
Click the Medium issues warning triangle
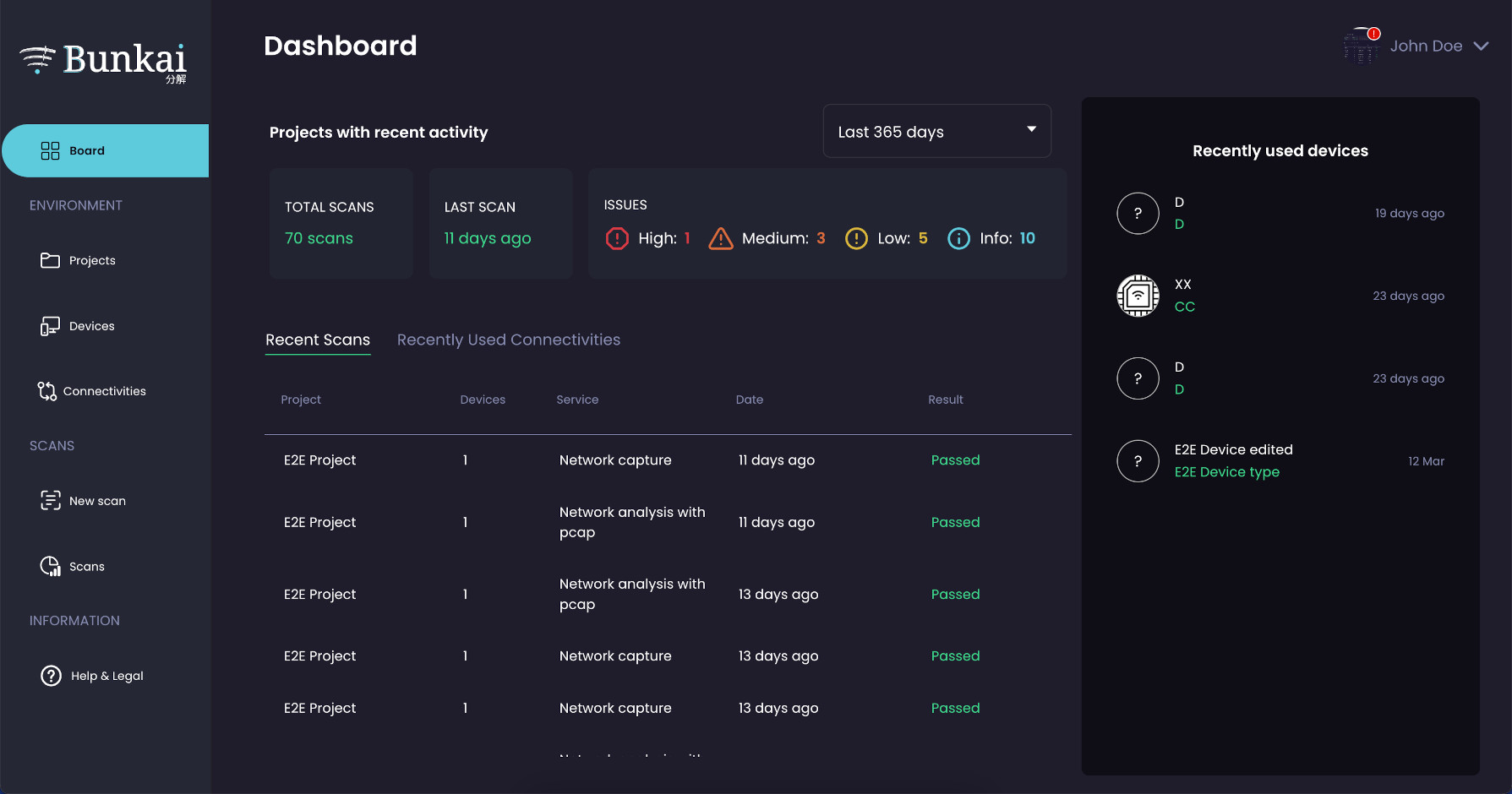[x=720, y=239]
